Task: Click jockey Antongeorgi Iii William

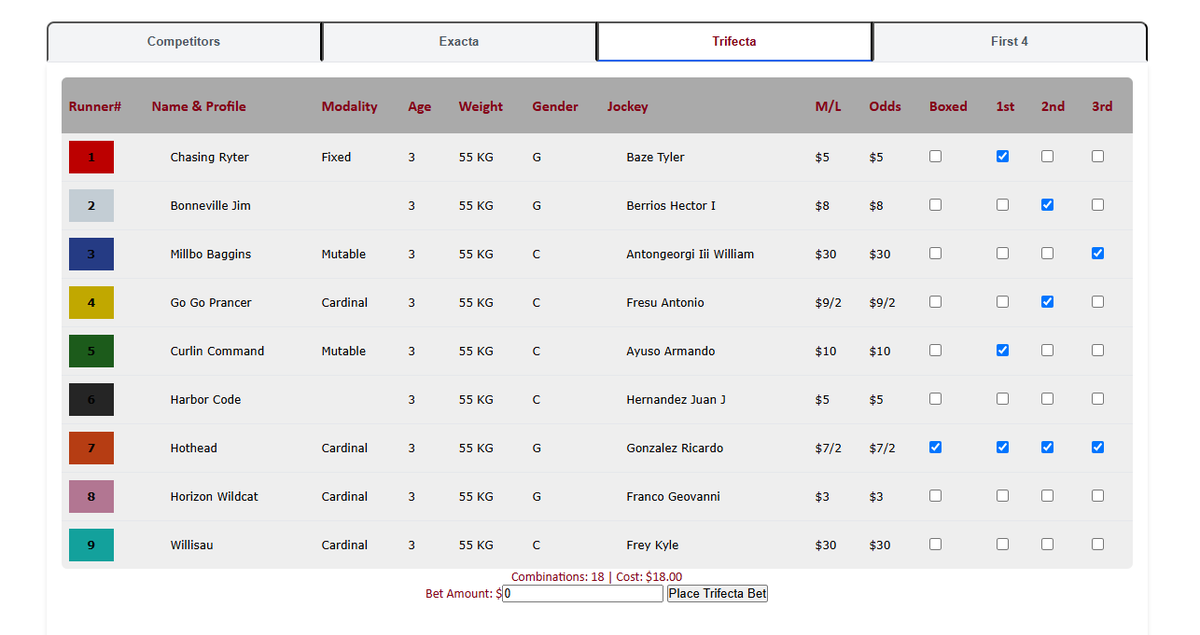Action: click(x=690, y=254)
